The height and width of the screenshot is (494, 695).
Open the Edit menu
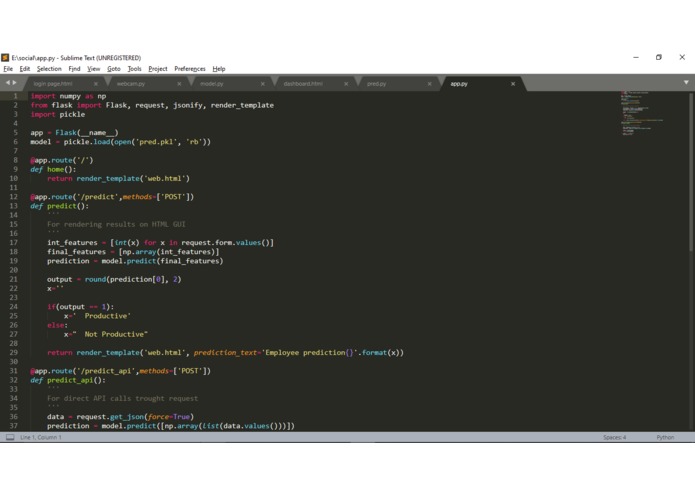coord(25,69)
